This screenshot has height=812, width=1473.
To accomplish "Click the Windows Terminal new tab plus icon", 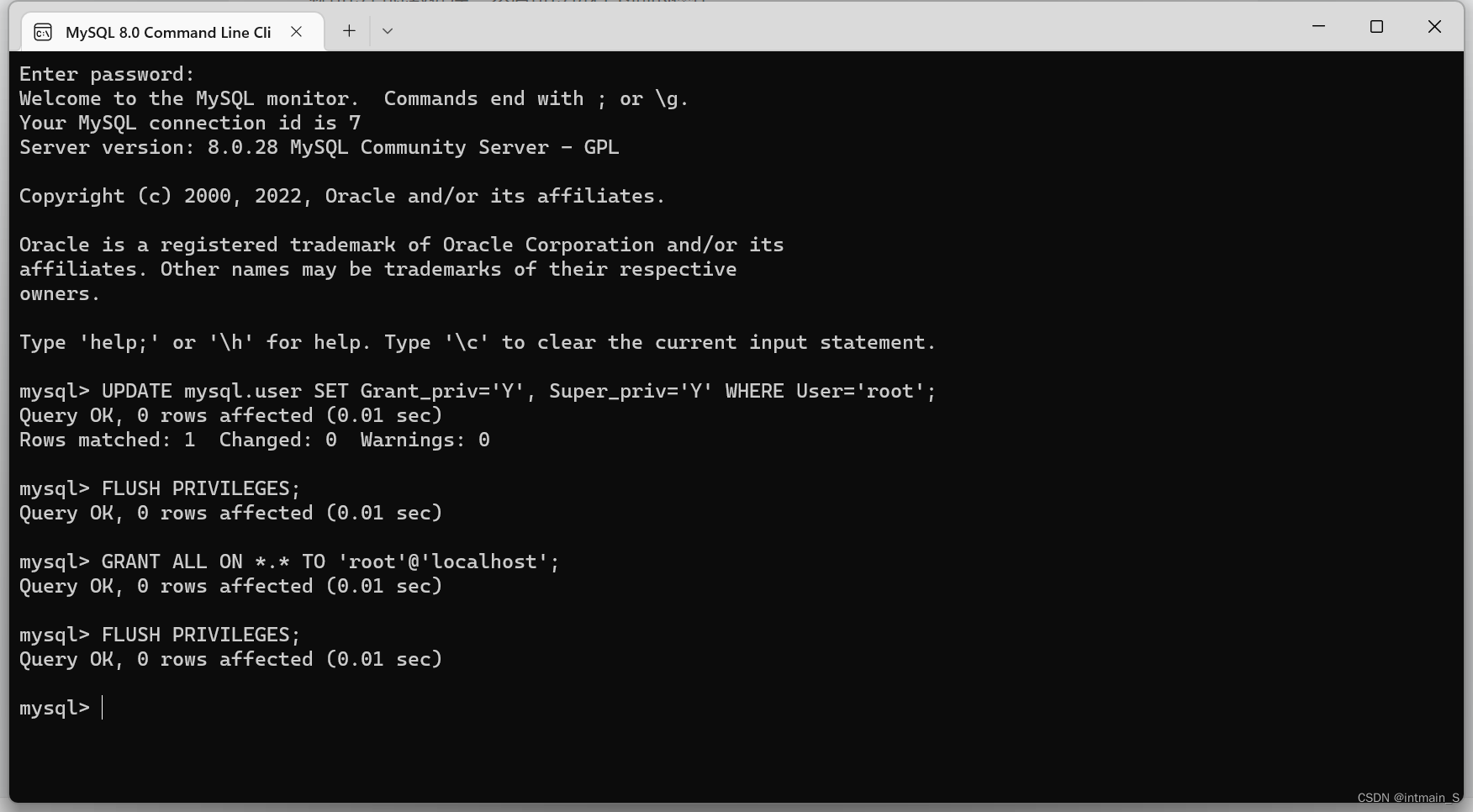I will (348, 30).
